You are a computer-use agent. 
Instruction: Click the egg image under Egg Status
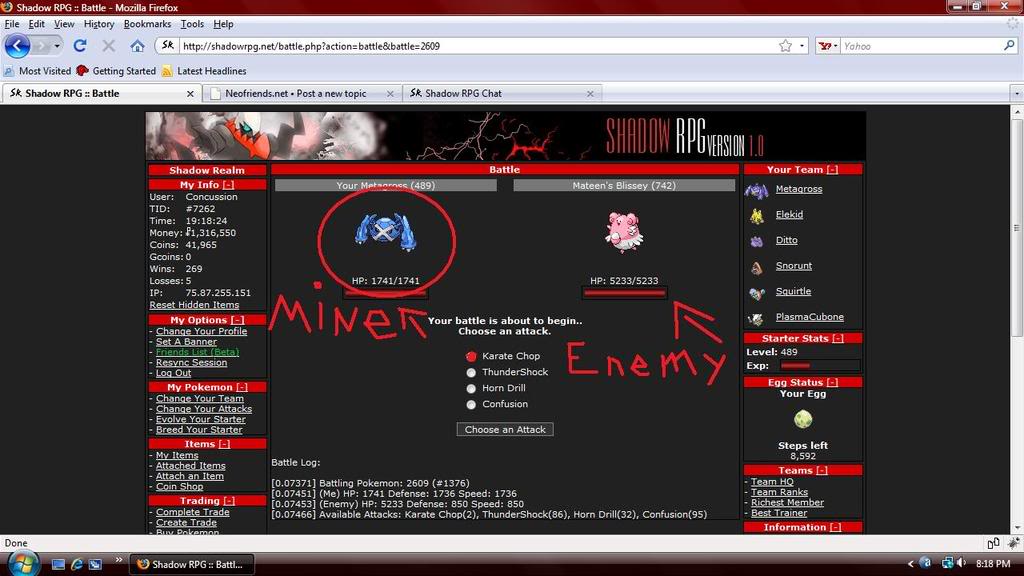click(803, 420)
